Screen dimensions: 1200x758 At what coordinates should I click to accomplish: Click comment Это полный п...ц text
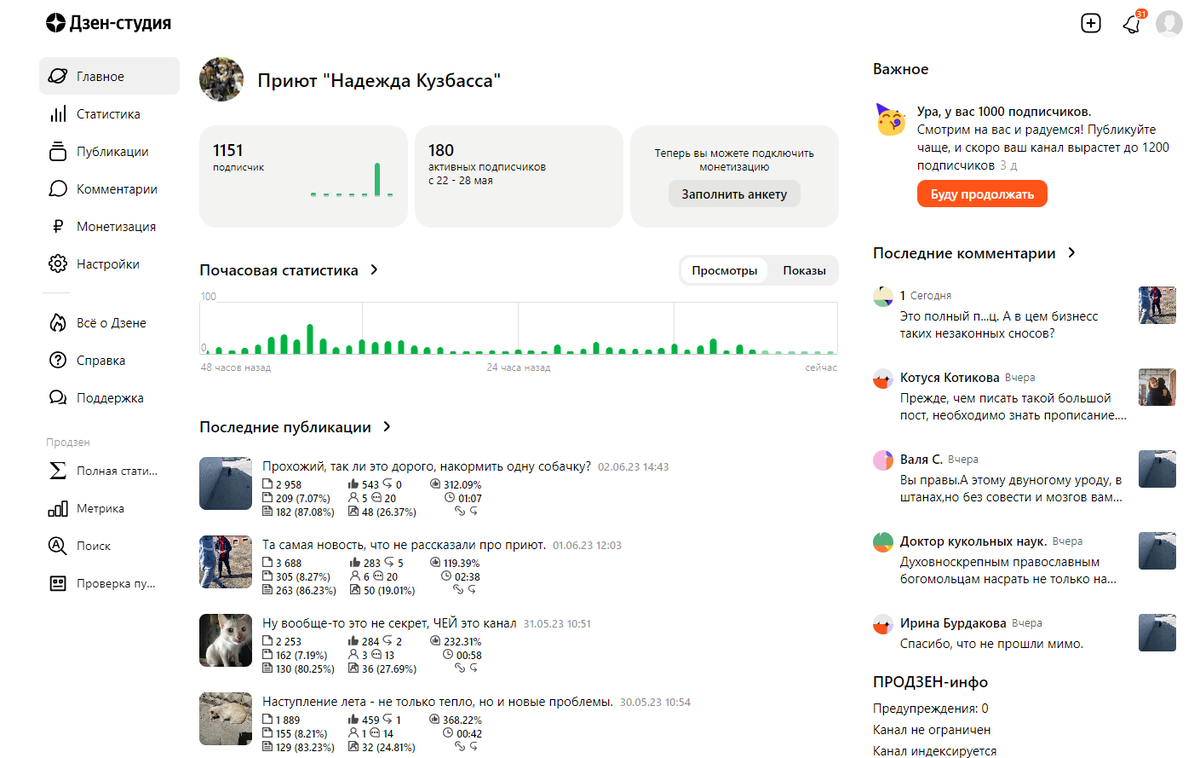pyautogui.click(x=999, y=325)
